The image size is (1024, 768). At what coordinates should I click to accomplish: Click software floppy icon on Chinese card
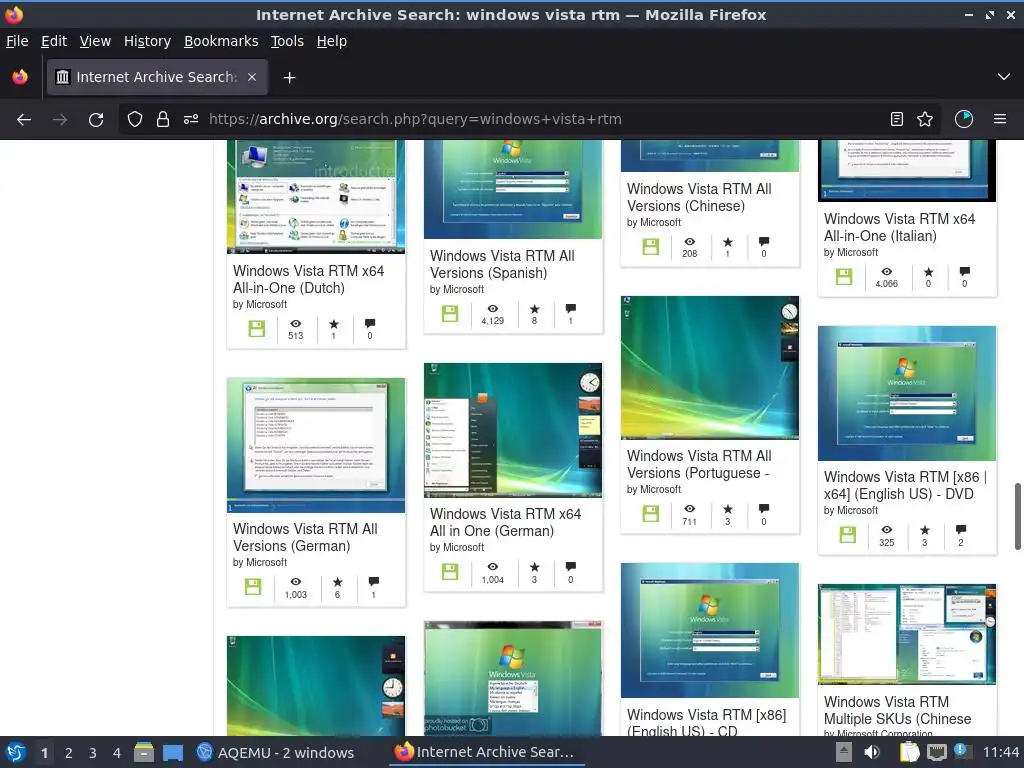tap(650, 246)
